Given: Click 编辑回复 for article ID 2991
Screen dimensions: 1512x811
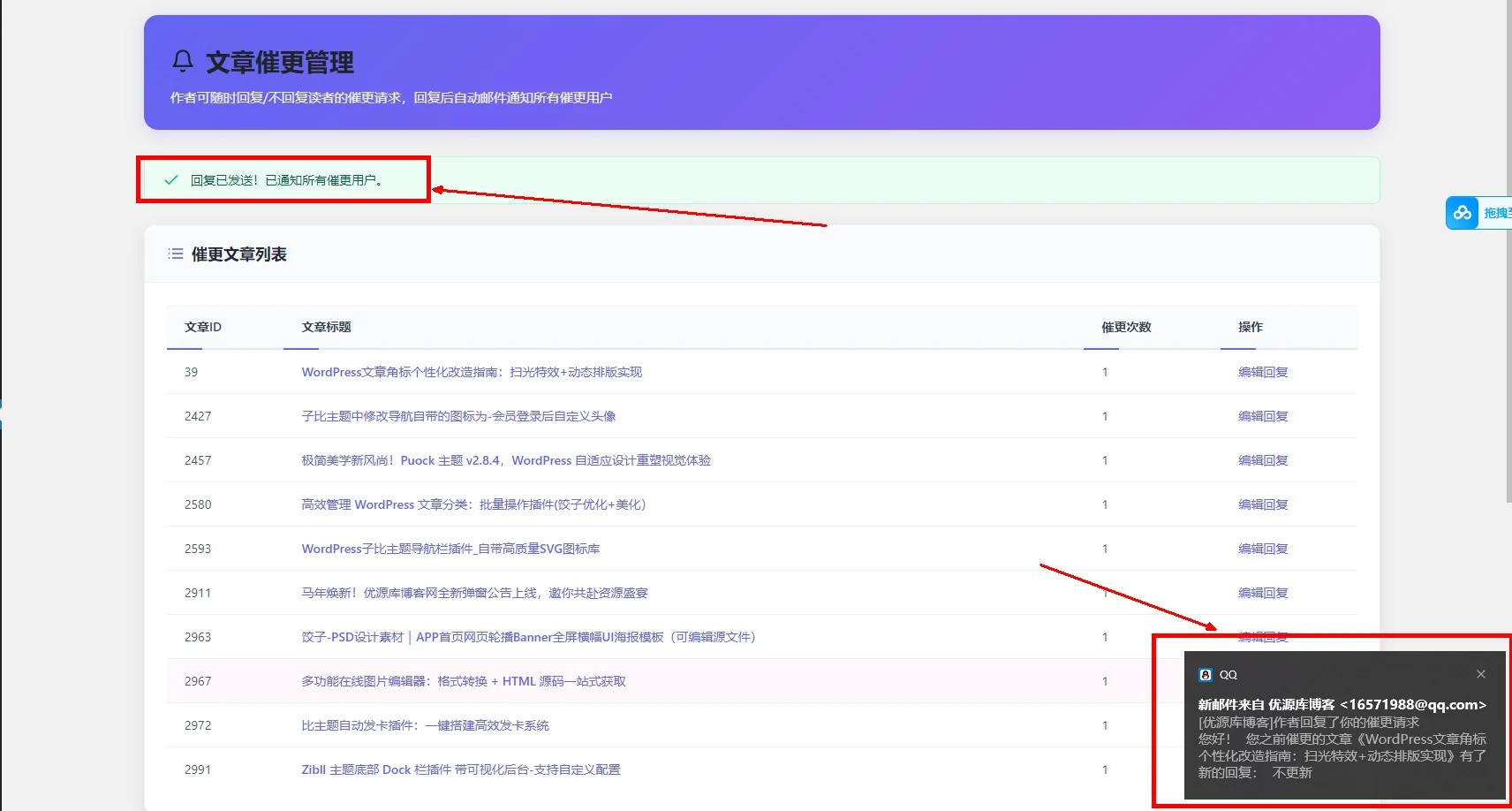Looking at the screenshot, I should 1262,769.
